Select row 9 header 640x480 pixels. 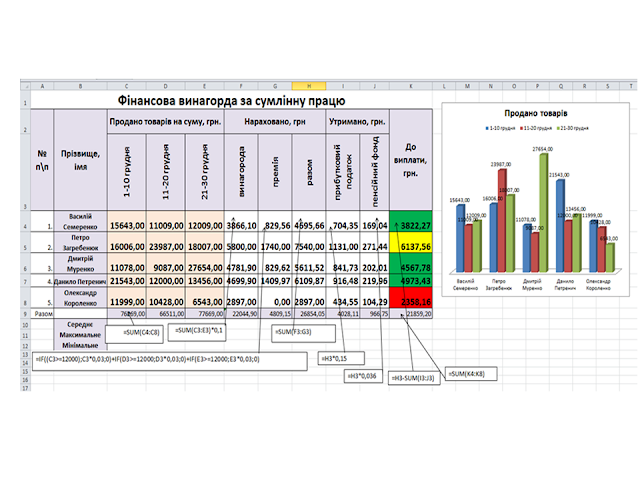[25, 314]
